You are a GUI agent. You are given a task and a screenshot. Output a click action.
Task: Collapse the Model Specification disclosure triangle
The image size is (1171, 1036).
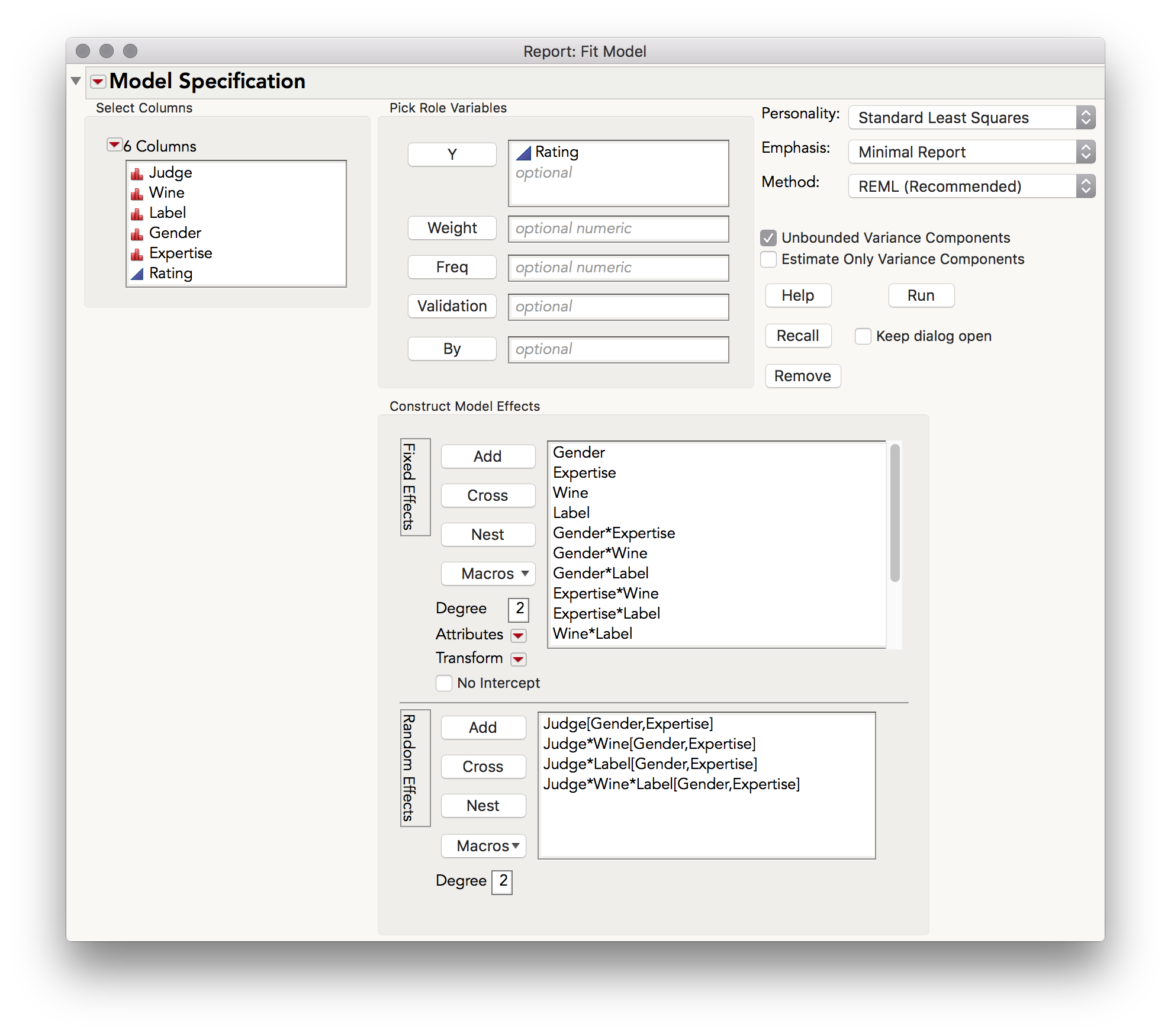[76, 81]
